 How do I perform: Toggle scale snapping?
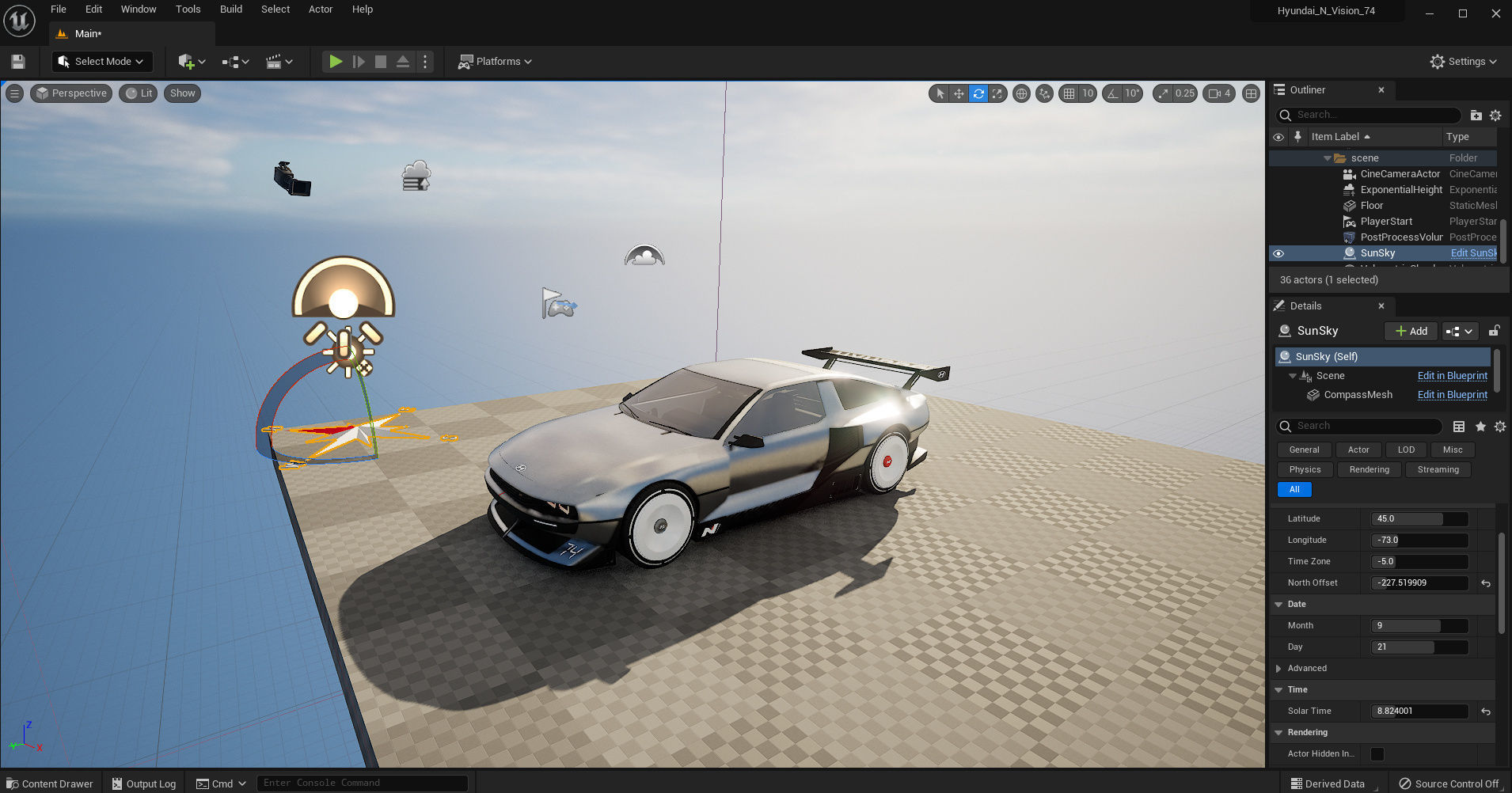pos(1162,93)
